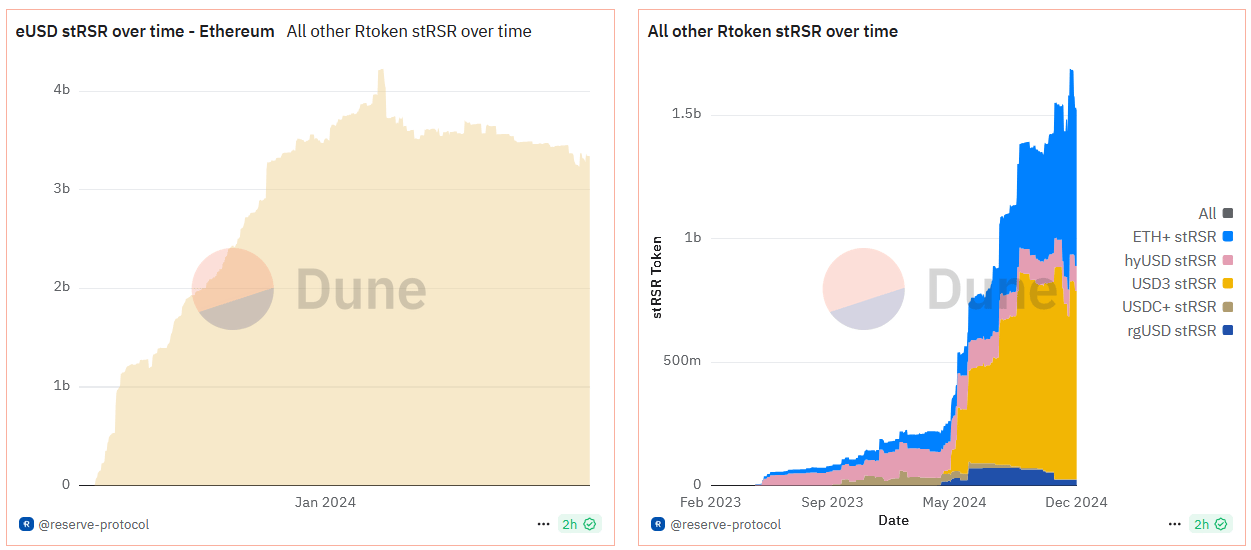The height and width of the screenshot is (550, 1251).
Task: Click the green checkmark status in left panel
Action: [x=590, y=524]
